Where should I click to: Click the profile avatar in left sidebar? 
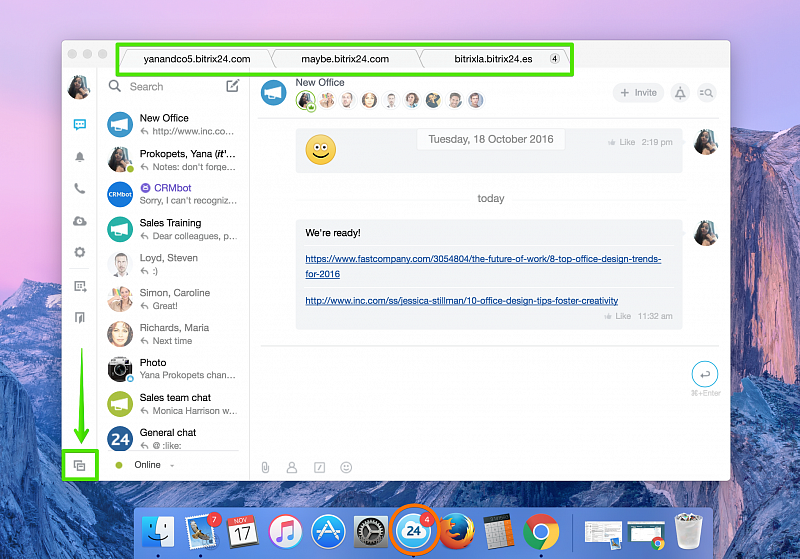pos(79,87)
